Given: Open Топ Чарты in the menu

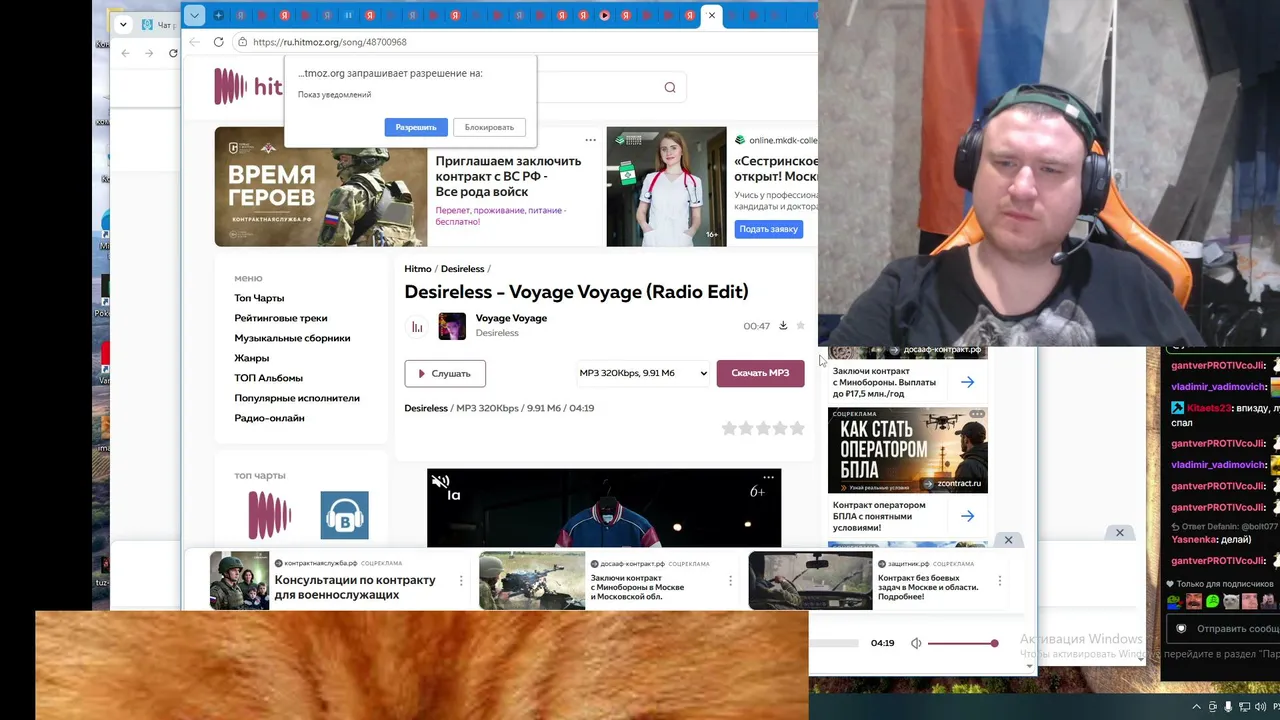Looking at the screenshot, I should click(259, 298).
